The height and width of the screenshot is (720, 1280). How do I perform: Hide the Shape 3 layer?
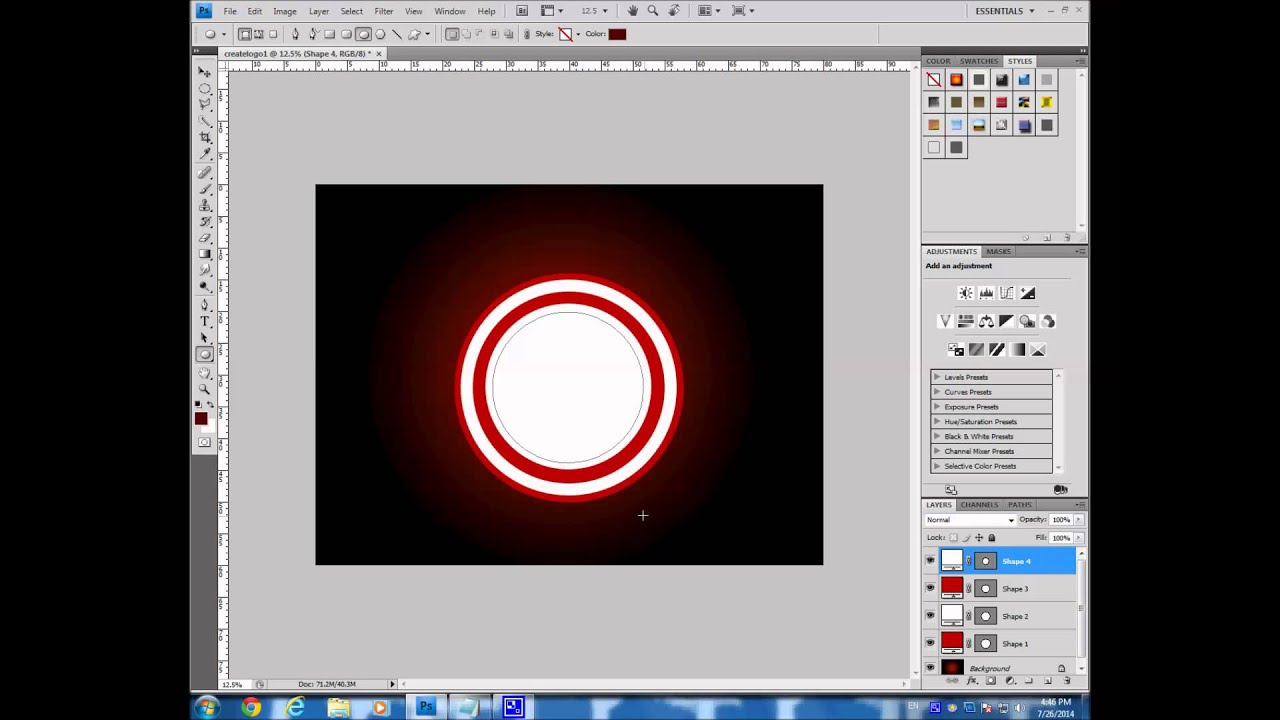pos(931,589)
